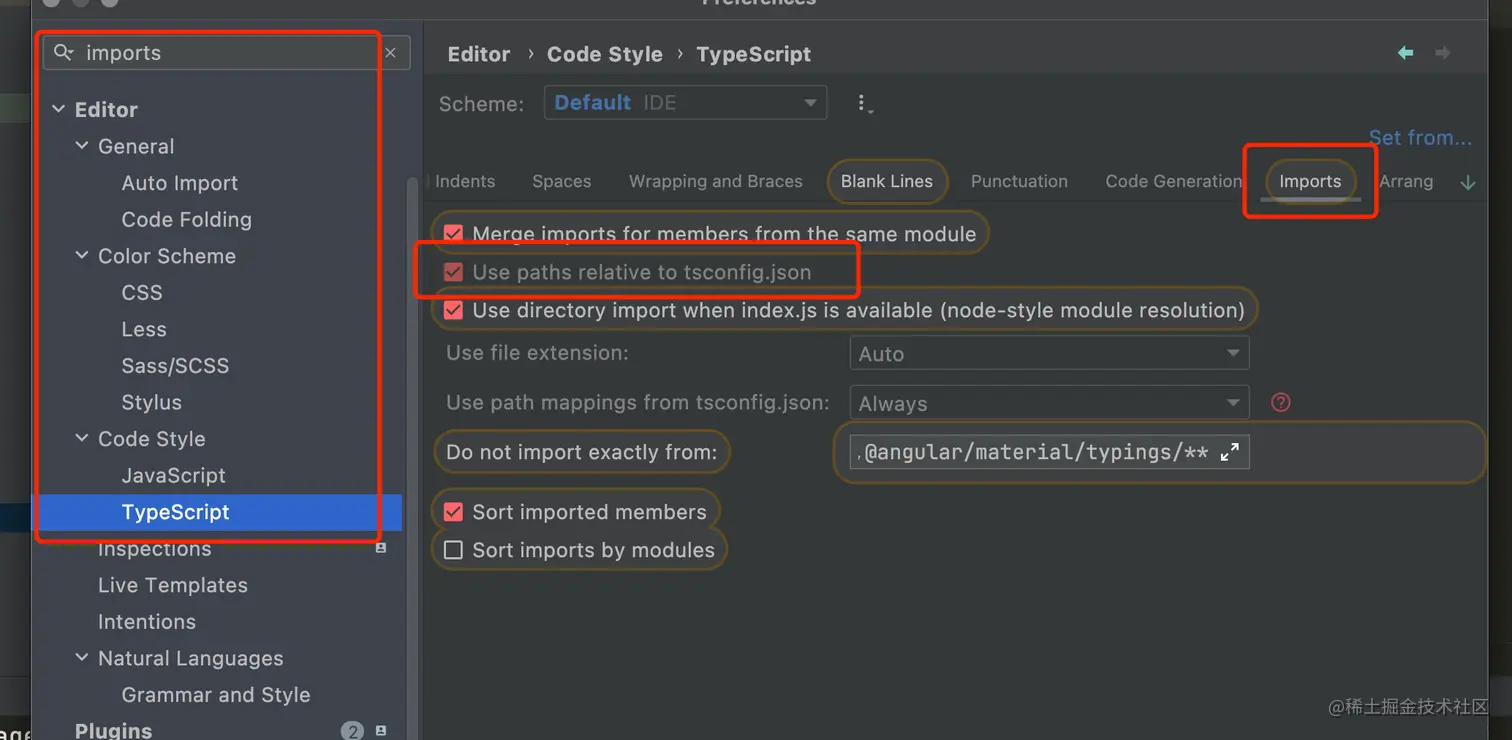Screen dimensions: 1512x740
Task: Expand the 'Do not import' field editor
Action: click(1230, 452)
